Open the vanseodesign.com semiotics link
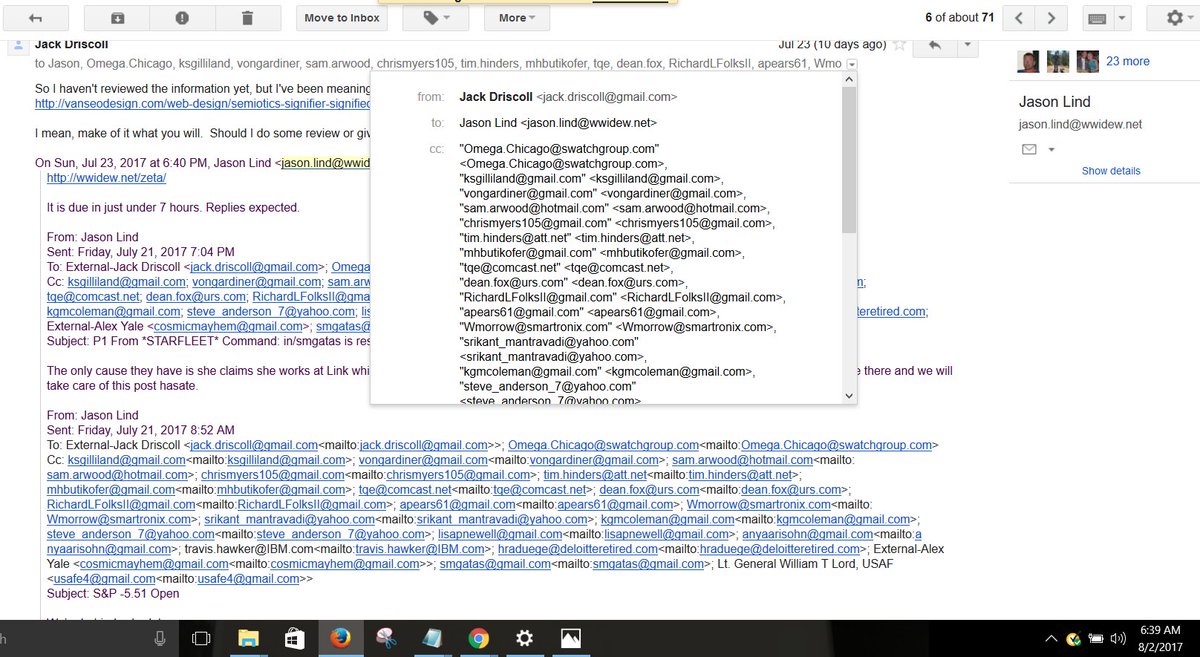 pyautogui.click(x=202, y=103)
